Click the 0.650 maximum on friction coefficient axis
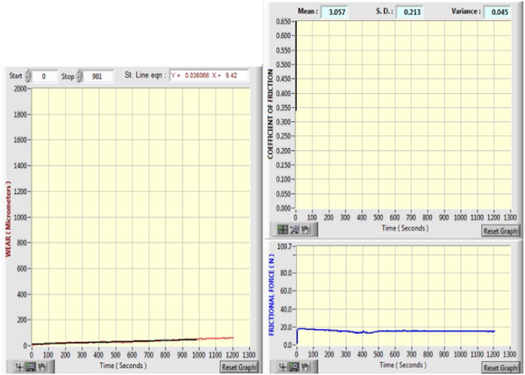Image resolution: width=525 pixels, height=375 pixels. pyautogui.click(x=283, y=21)
